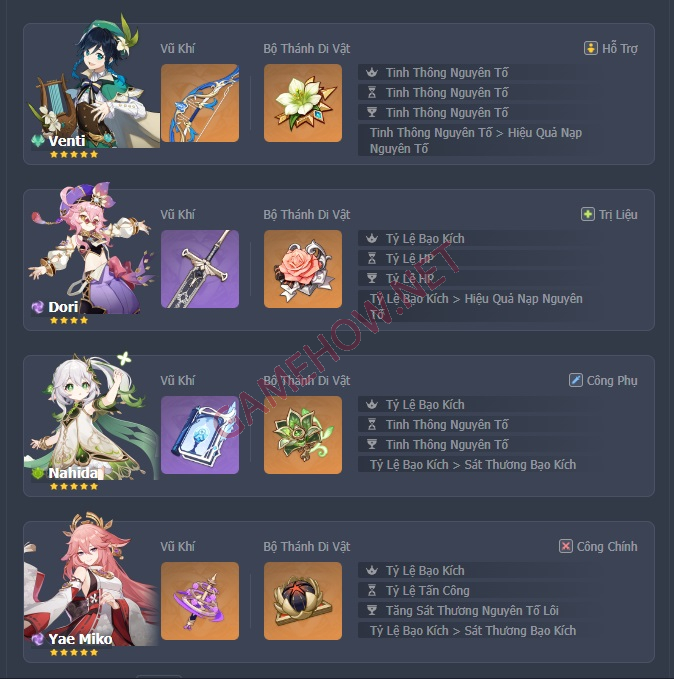Screen dimensions: 674x679
Task: Click Venti's substat priority text line
Action: tap(468, 140)
